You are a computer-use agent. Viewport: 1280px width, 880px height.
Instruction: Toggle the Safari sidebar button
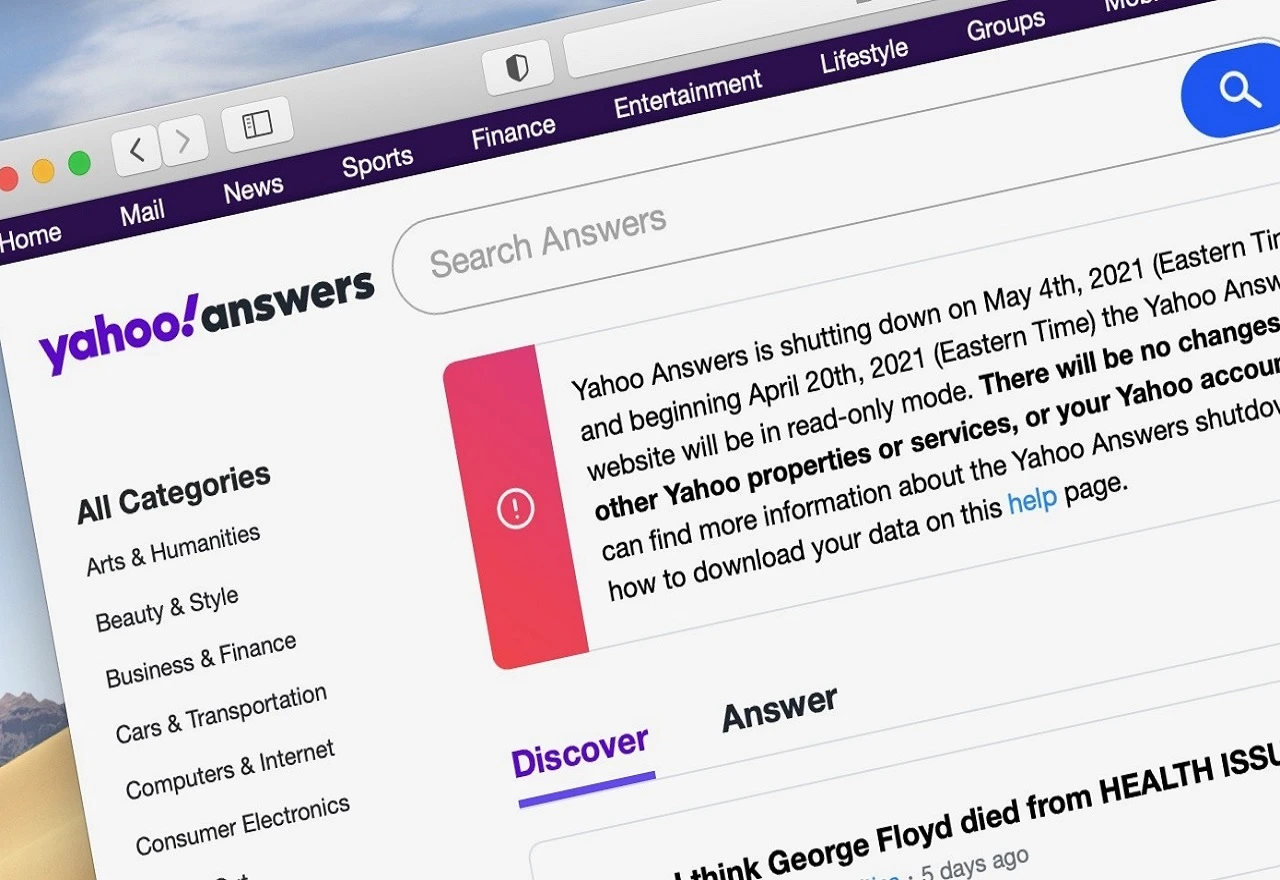tap(257, 123)
